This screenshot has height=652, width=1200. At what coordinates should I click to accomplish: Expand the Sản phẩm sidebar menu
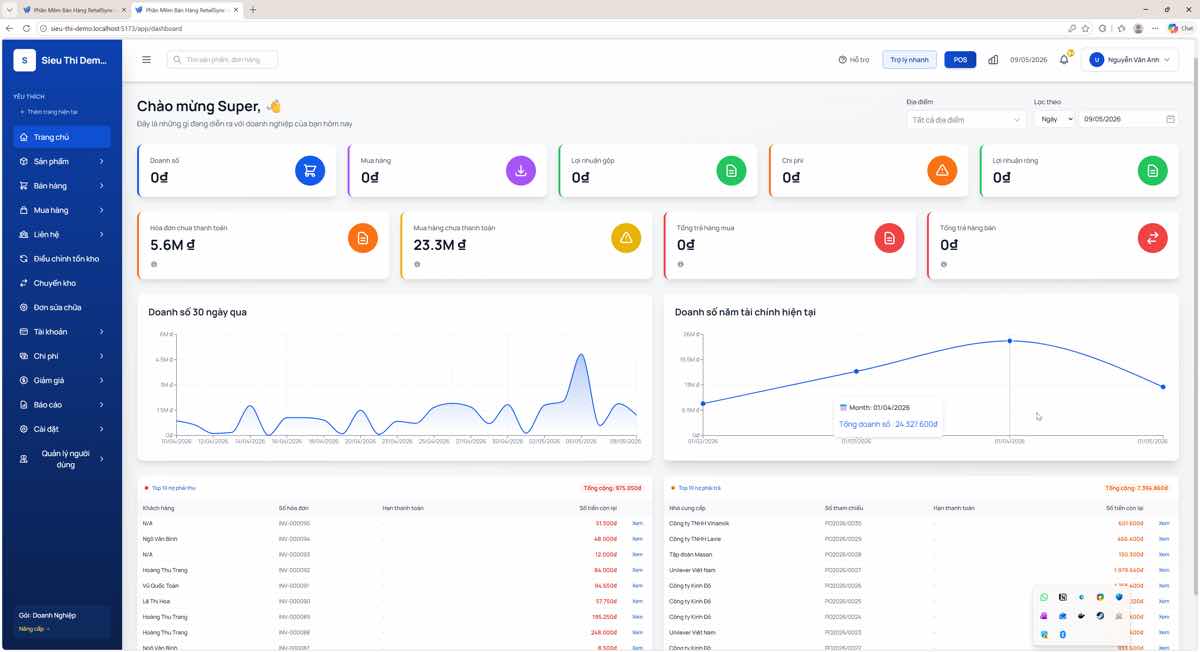point(62,161)
